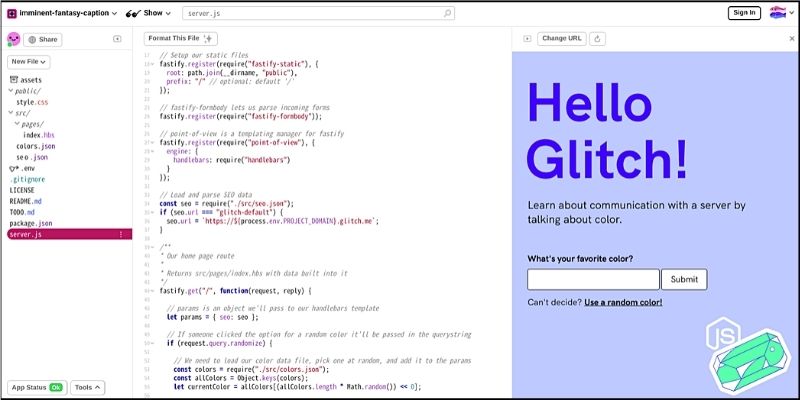Click the sunglasses Show icon

[133, 13]
